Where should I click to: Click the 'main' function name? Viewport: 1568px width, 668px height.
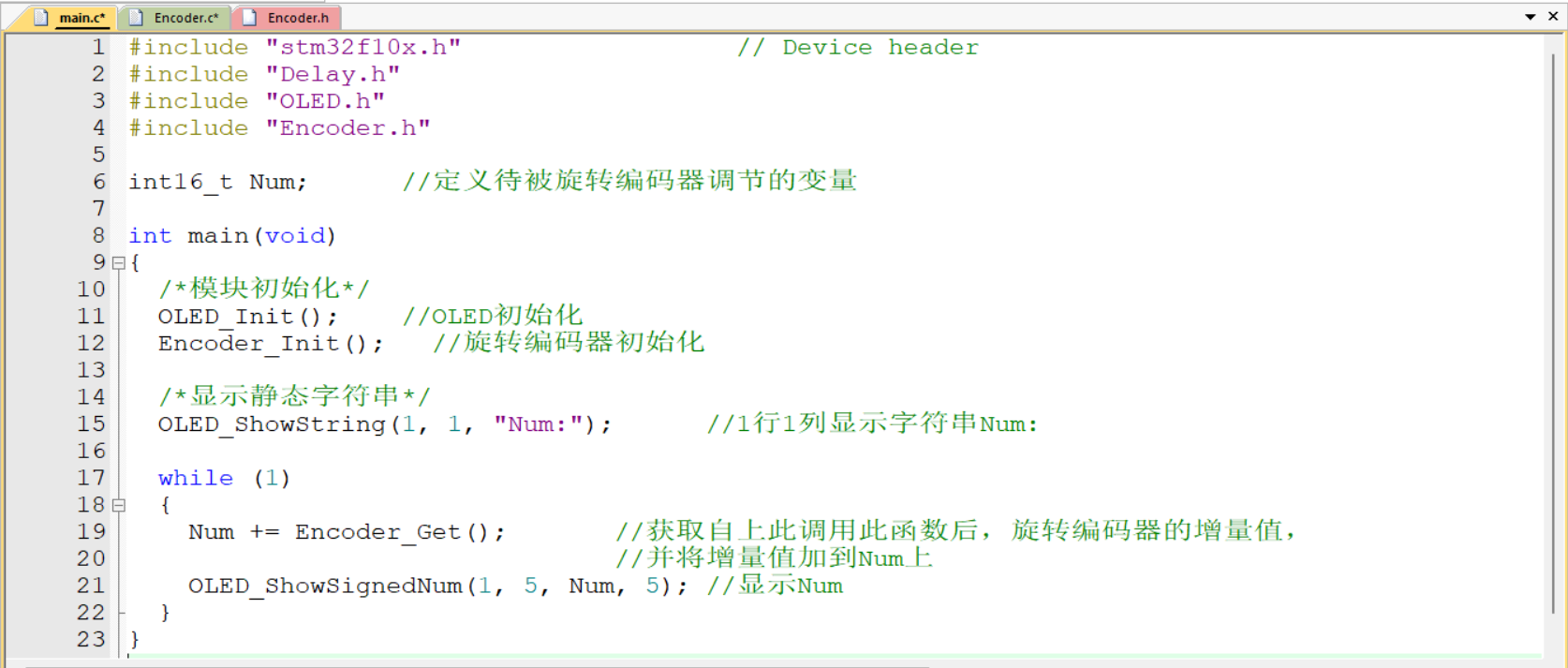(x=217, y=235)
